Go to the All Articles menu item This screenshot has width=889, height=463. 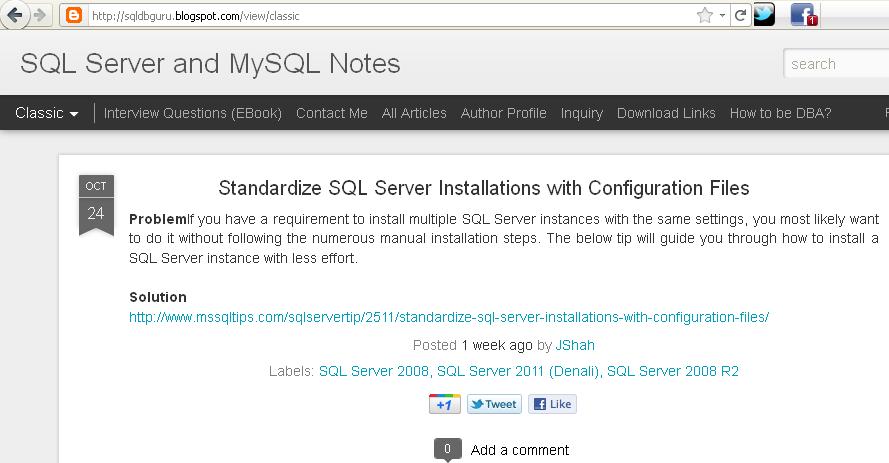pyautogui.click(x=414, y=113)
